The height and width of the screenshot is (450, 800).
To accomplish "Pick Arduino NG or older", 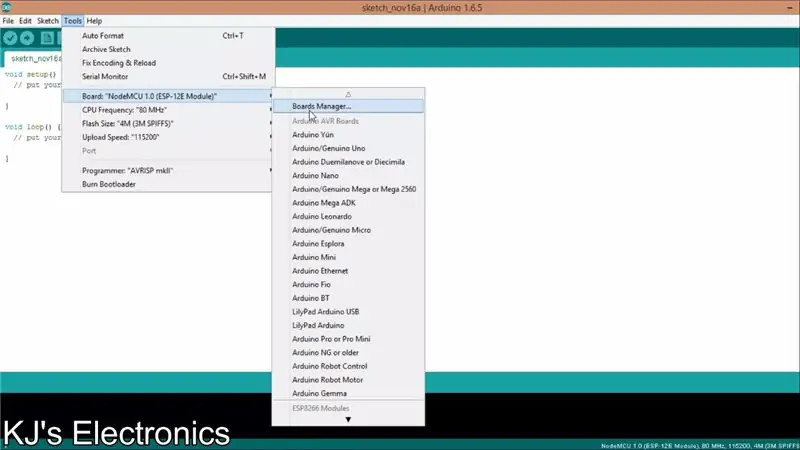I will (348, 353).
